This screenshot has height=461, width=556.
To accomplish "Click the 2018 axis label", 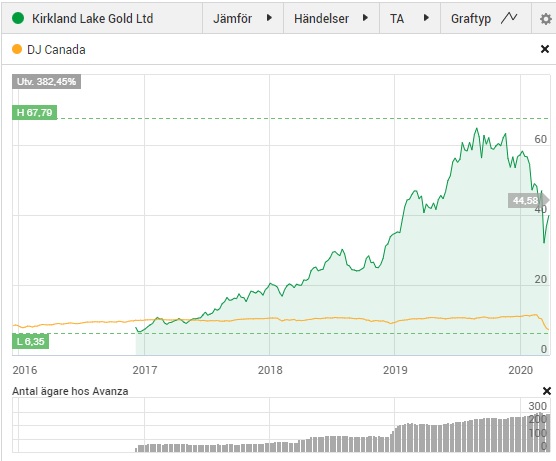I will 270,370.
